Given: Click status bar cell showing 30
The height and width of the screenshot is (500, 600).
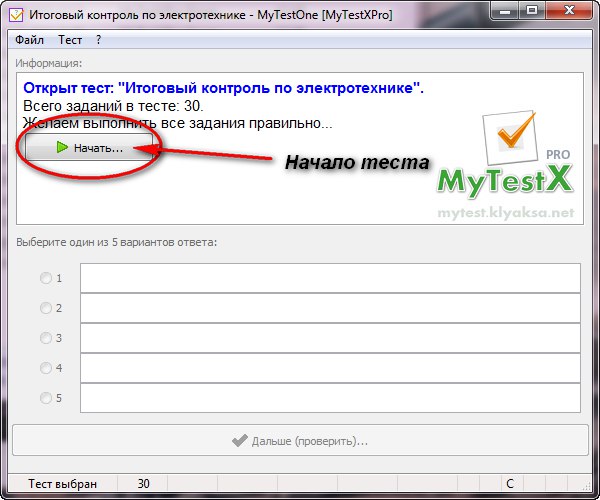Looking at the screenshot, I should click(143, 484).
